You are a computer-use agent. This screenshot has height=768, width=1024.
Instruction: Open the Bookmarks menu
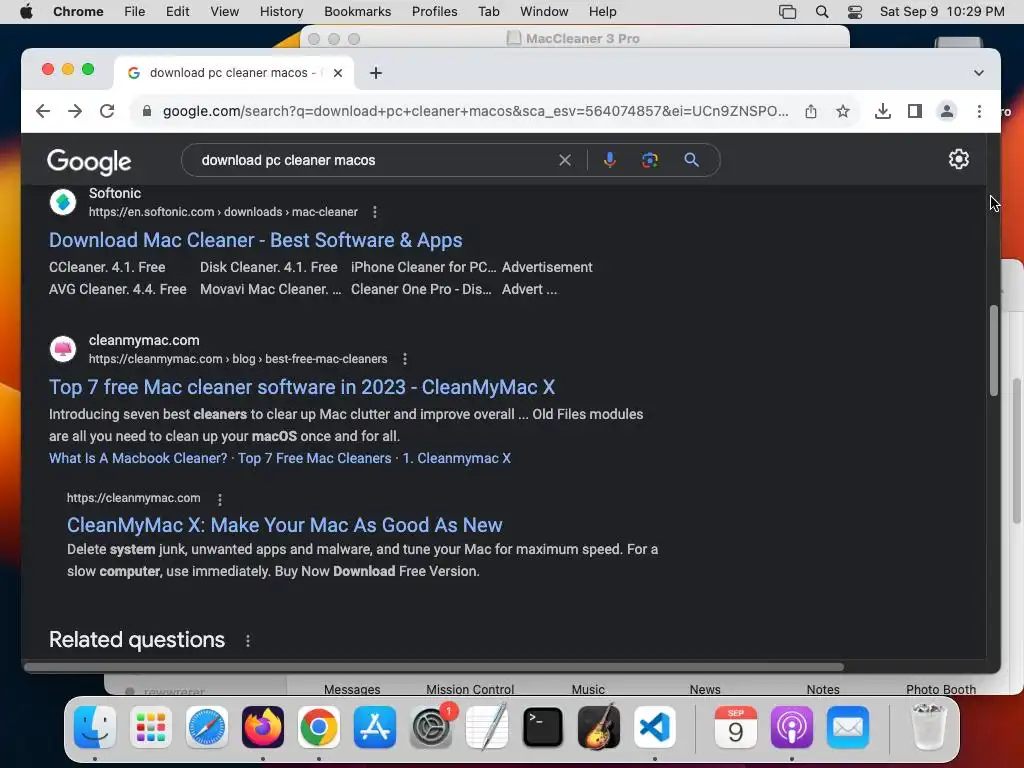coord(357,12)
